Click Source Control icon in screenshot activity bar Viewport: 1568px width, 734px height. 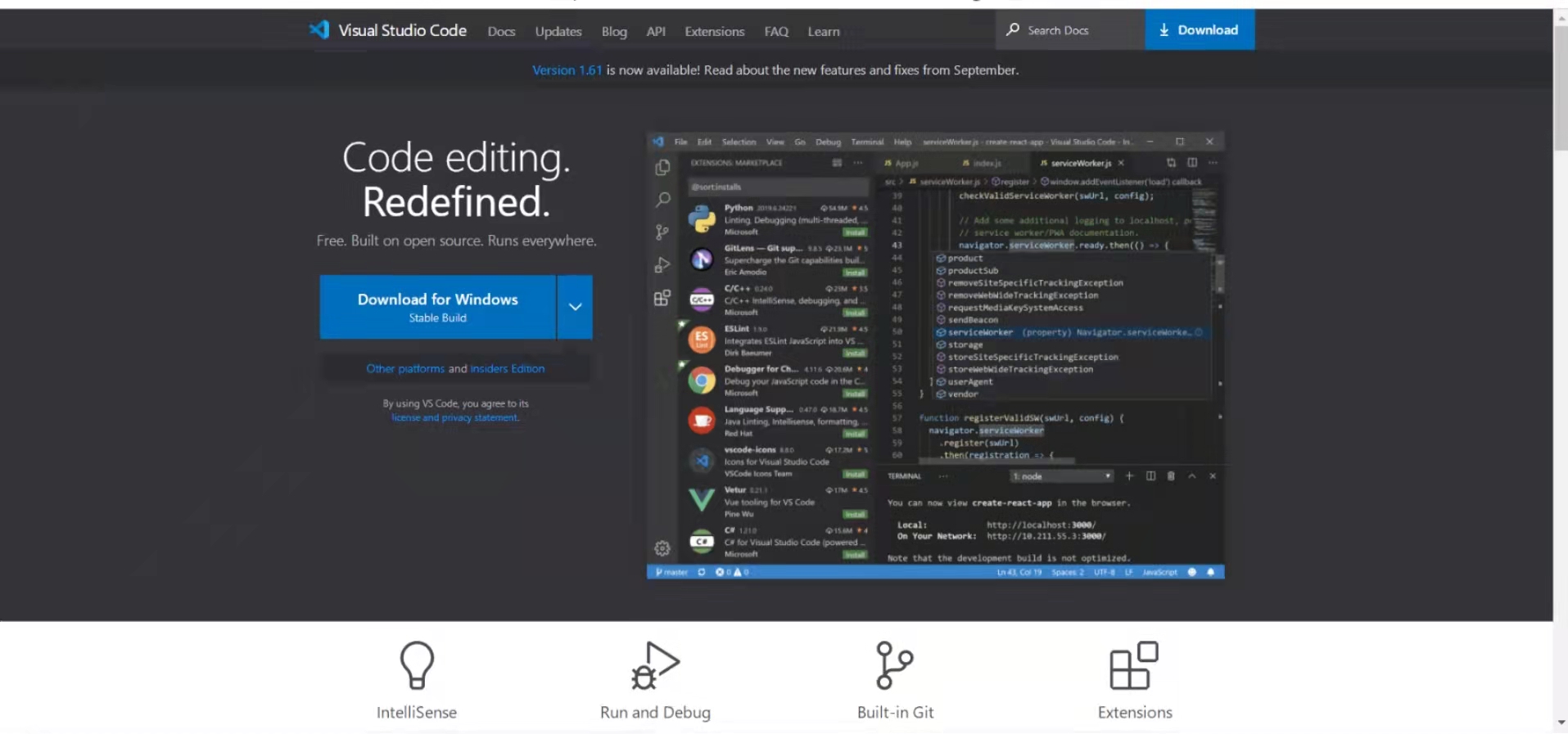662,232
